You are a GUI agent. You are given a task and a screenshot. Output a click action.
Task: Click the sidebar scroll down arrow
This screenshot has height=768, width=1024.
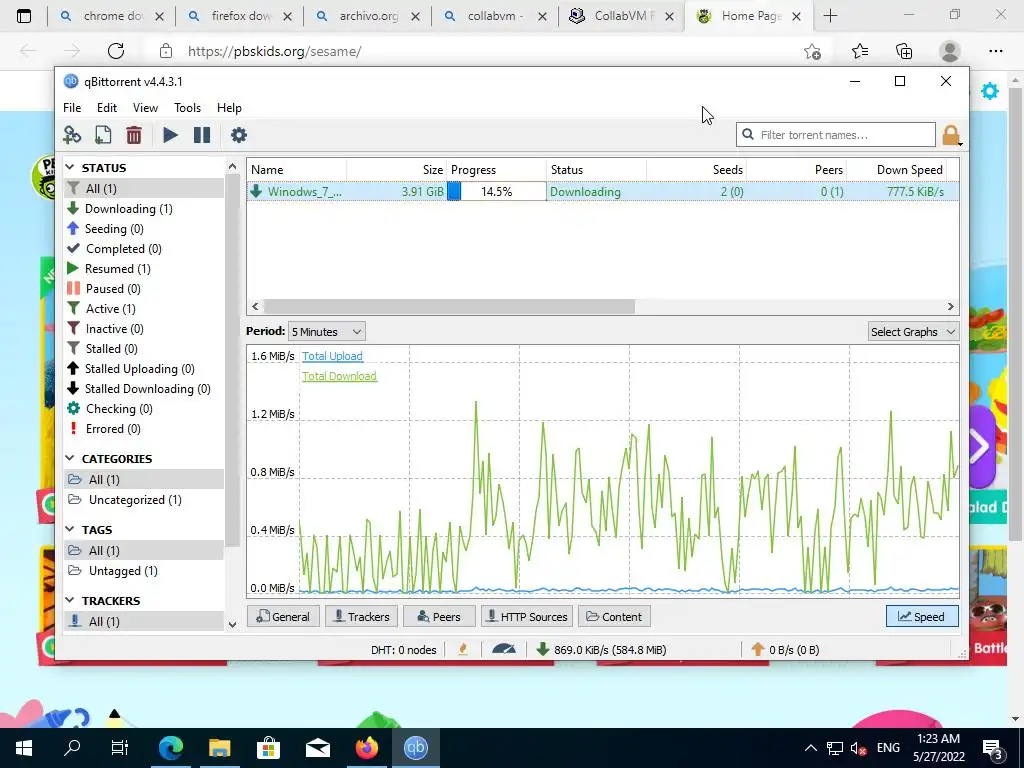pos(232,625)
